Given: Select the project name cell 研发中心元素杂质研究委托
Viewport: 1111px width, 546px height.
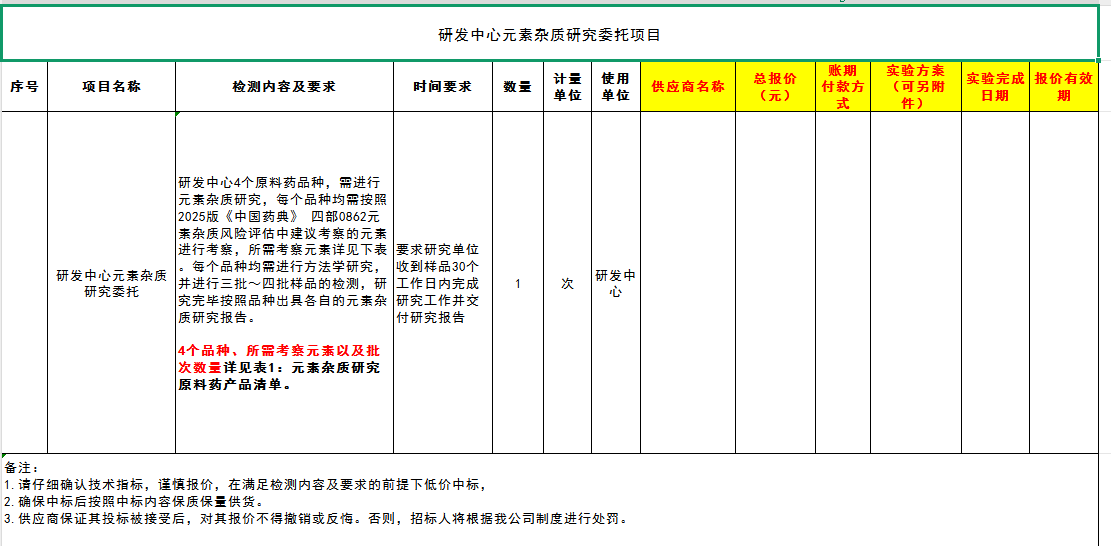Looking at the screenshot, I should (111, 284).
